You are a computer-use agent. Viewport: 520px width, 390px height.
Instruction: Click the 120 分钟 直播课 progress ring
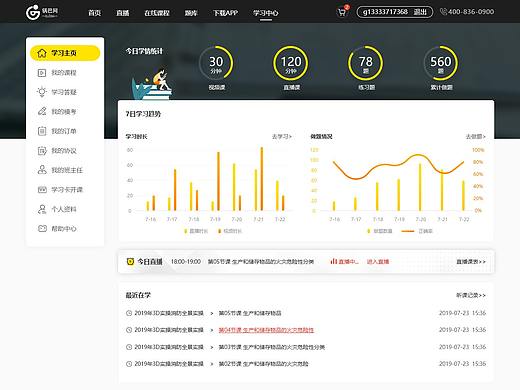tap(291, 63)
